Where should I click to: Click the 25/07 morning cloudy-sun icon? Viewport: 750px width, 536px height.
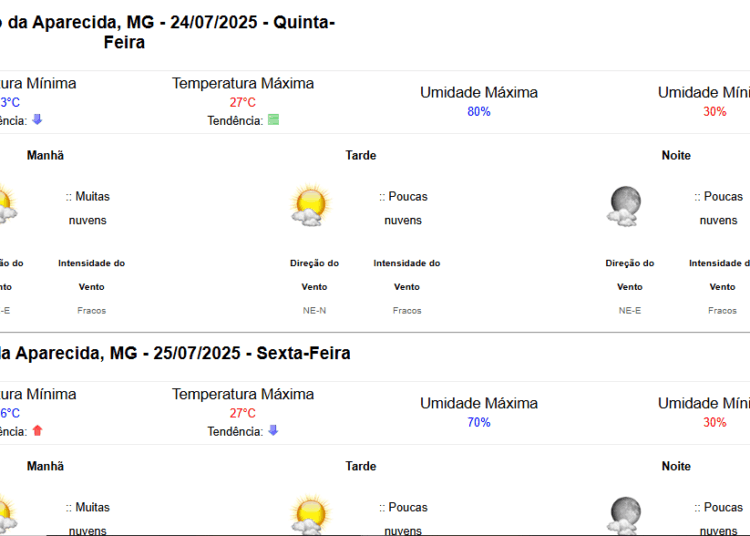point(7,515)
